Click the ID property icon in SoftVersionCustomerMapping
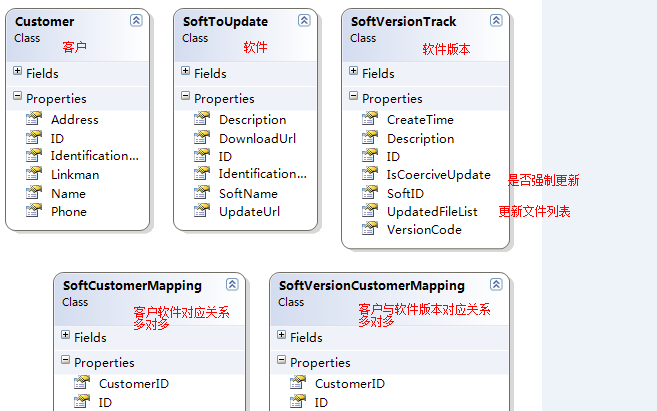Image resolution: width=657 pixels, height=411 pixels. coord(298,401)
